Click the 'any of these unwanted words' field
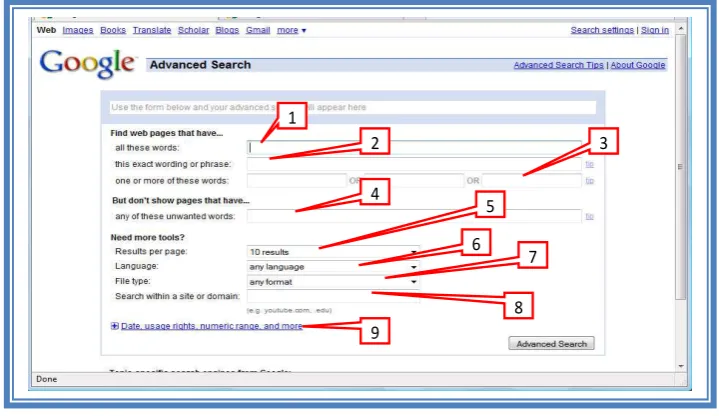This screenshot has width=719, height=416. pos(414,216)
